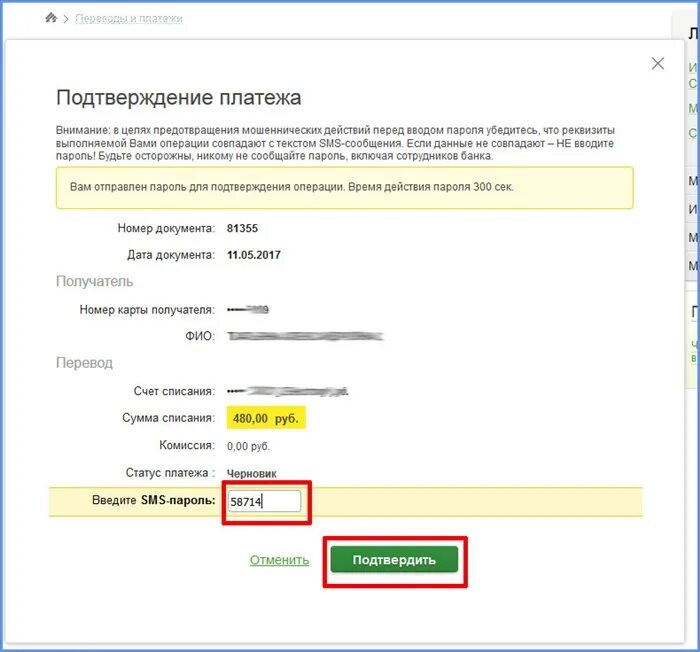Click the home icon in the breadcrumb

pos(51,18)
